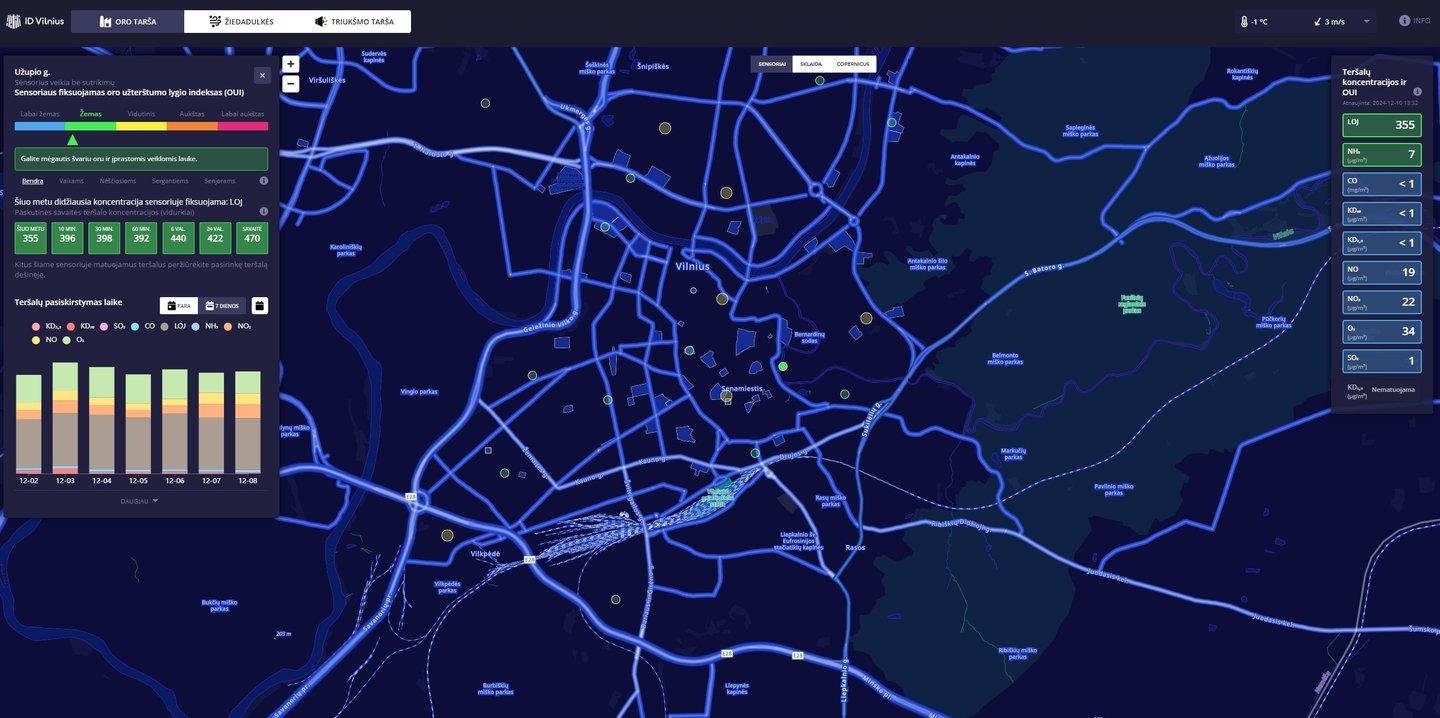The height and width of the screenshot is (718, 1440).
Task: Toggle NO₂ series in chart legend
Action: click(236, 326)
